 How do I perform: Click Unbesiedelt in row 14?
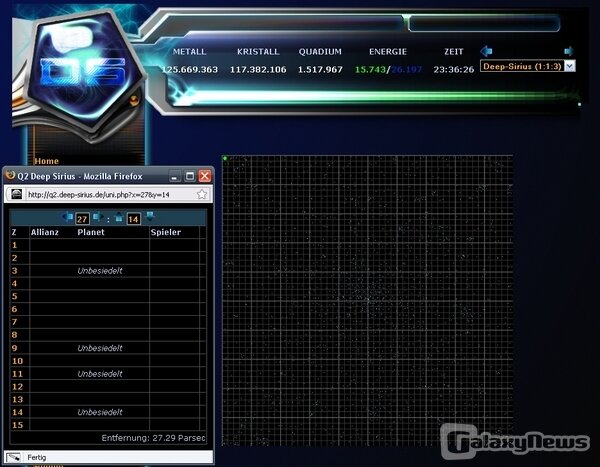[x=100, y=412]
